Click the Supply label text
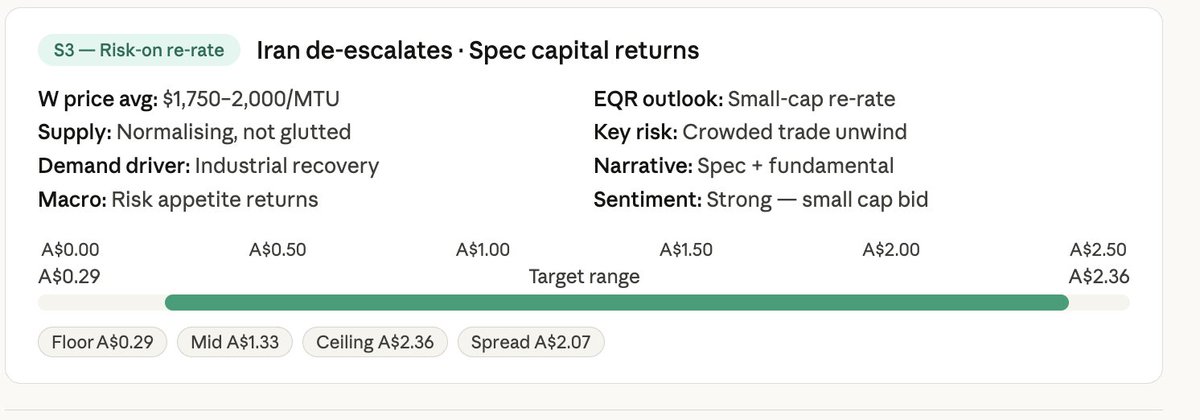Image resolution: width=1200 pixels, height=420 pixels. coord(75,132)
